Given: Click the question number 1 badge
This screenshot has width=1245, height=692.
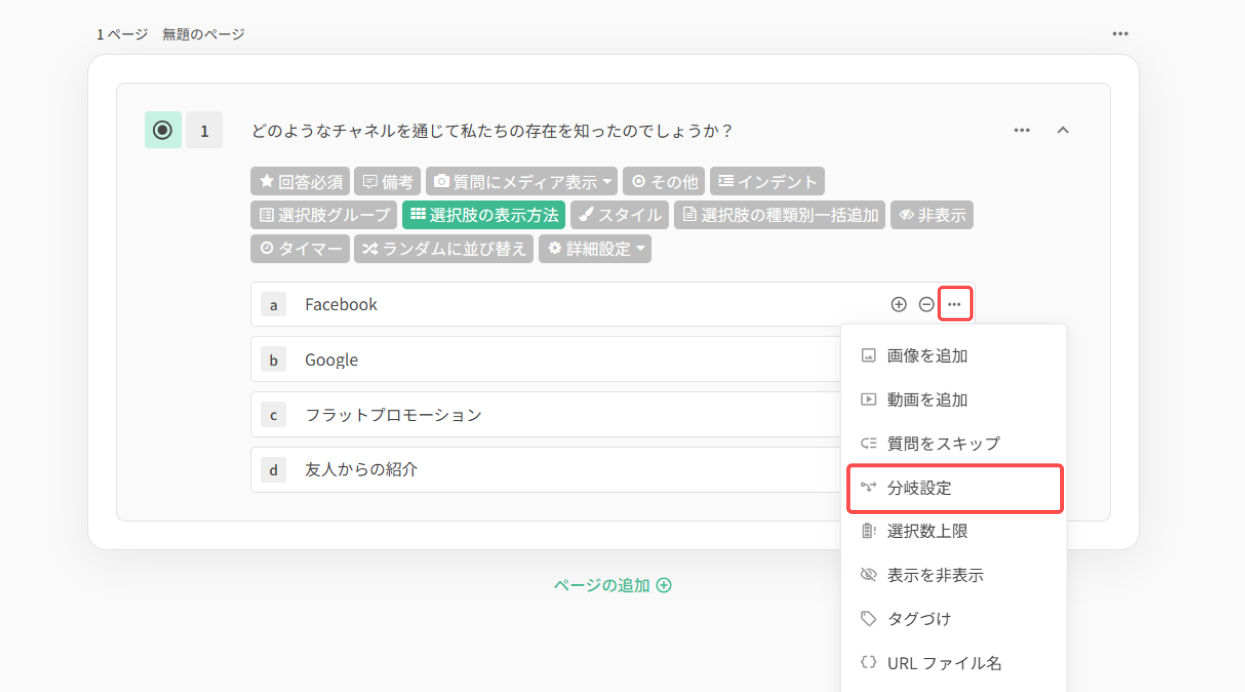Looking at the screenshot, I should [x=204, y=130].
